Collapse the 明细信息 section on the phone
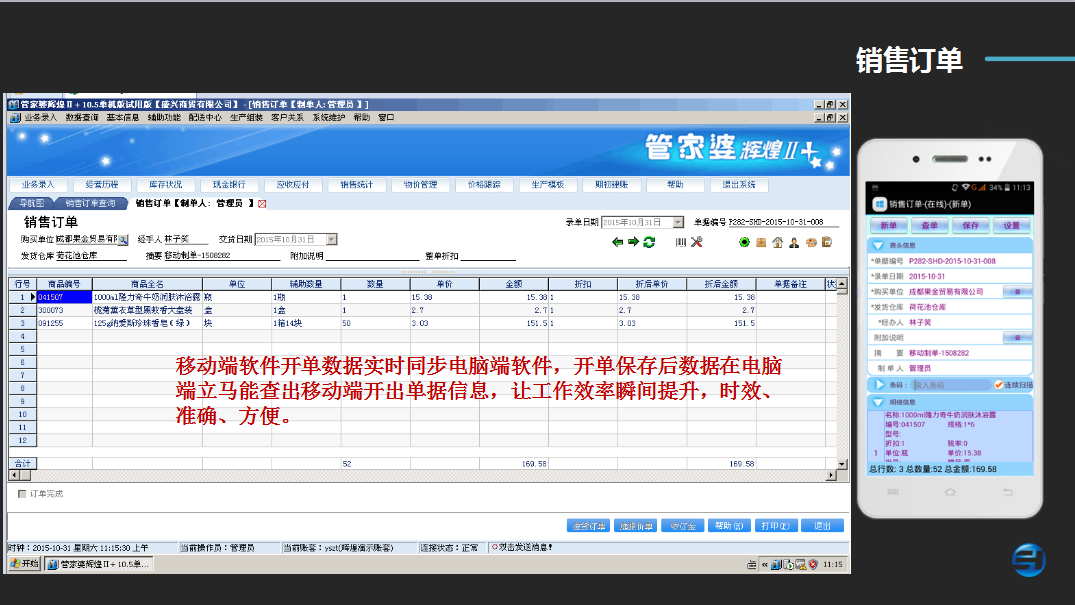 click(x=878, y=402)
